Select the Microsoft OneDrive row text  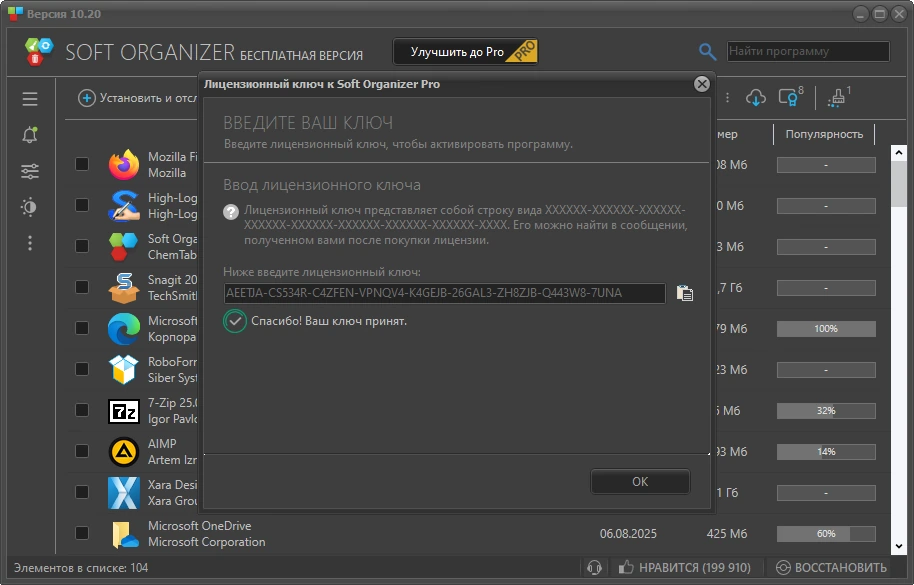coord(206,534)
